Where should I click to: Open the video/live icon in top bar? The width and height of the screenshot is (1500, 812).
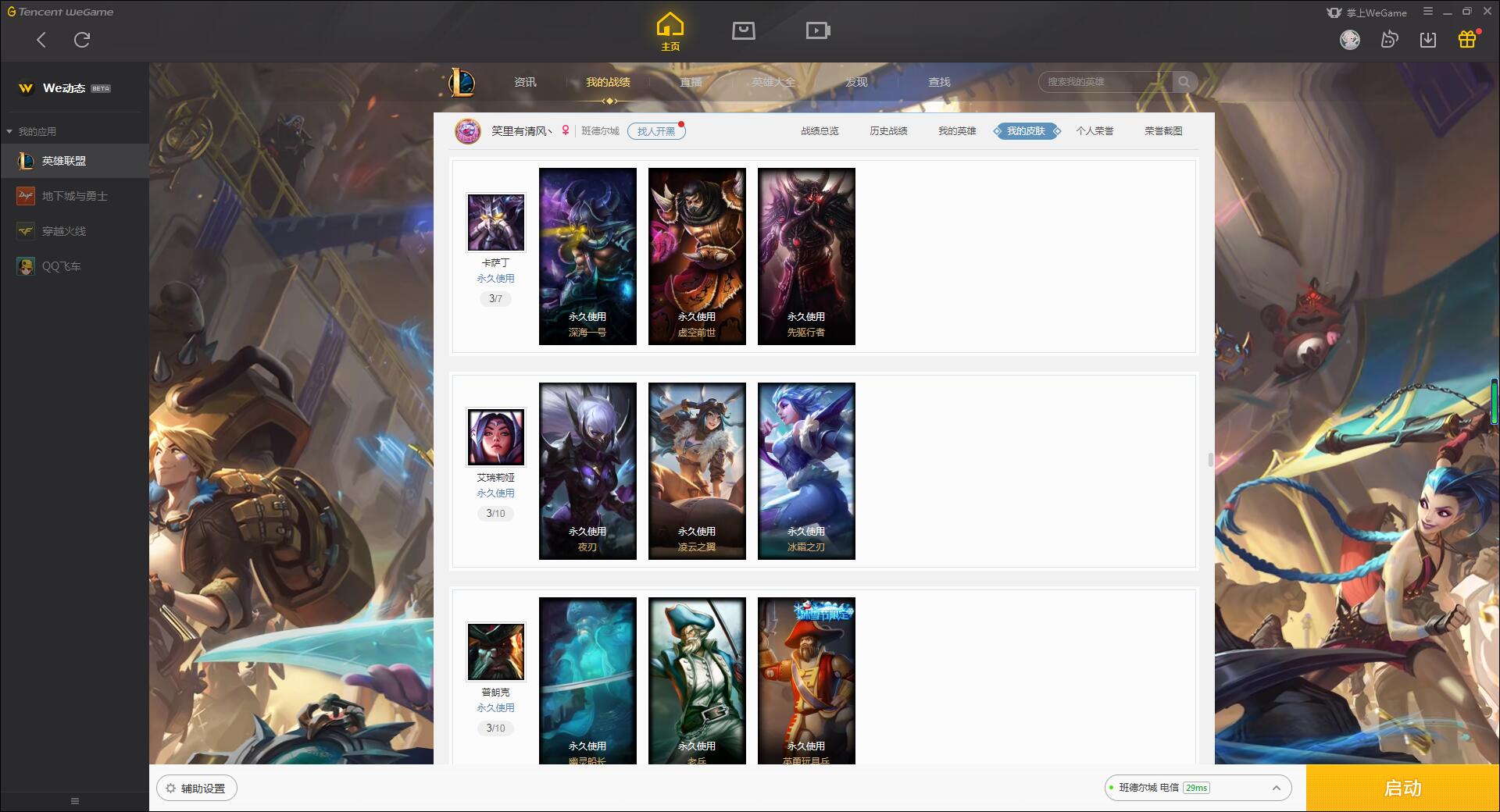click(x=818, y=30)
